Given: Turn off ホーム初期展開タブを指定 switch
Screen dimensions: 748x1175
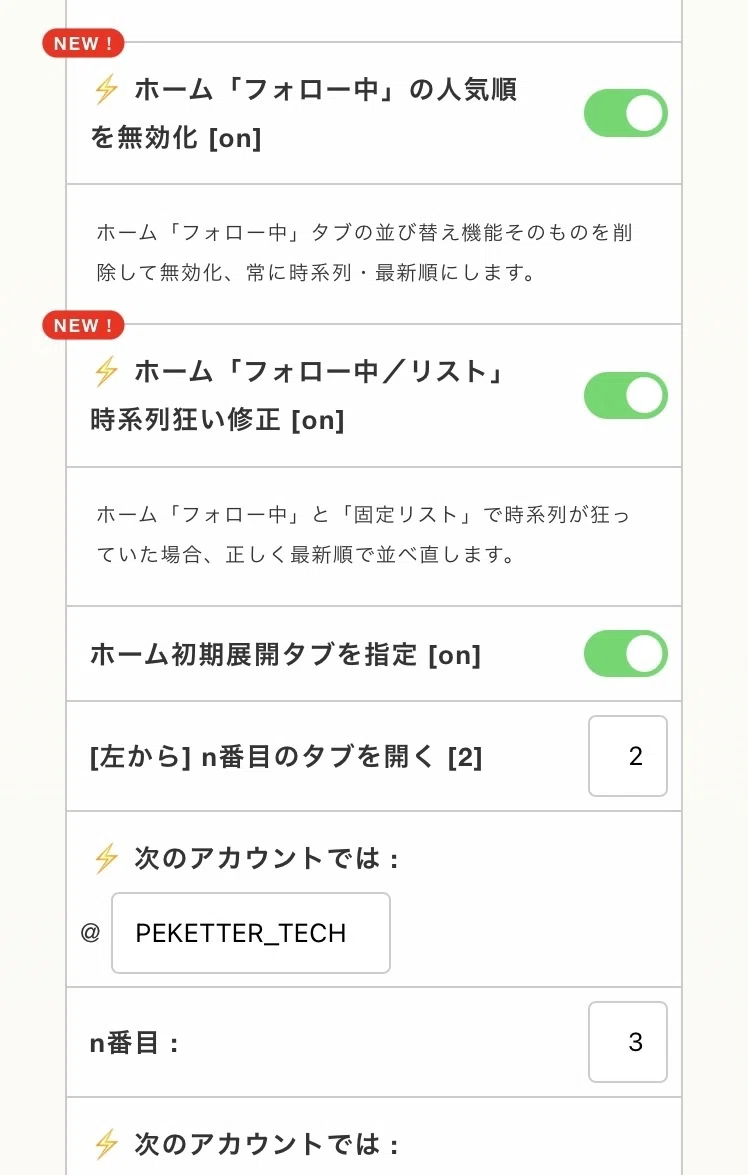Looking at the screenshot, I should (626, 653).
